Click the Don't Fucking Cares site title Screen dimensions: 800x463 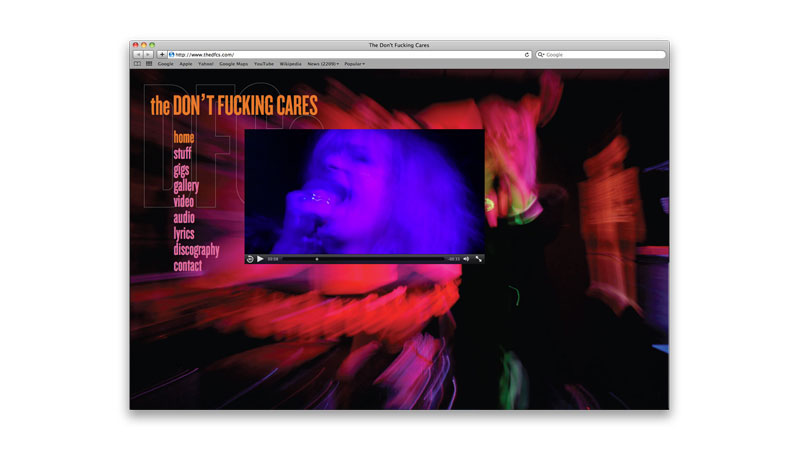(234, 106)
